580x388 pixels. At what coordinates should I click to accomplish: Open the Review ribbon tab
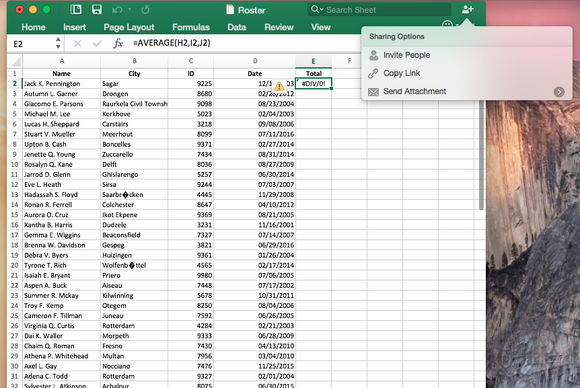279,27
